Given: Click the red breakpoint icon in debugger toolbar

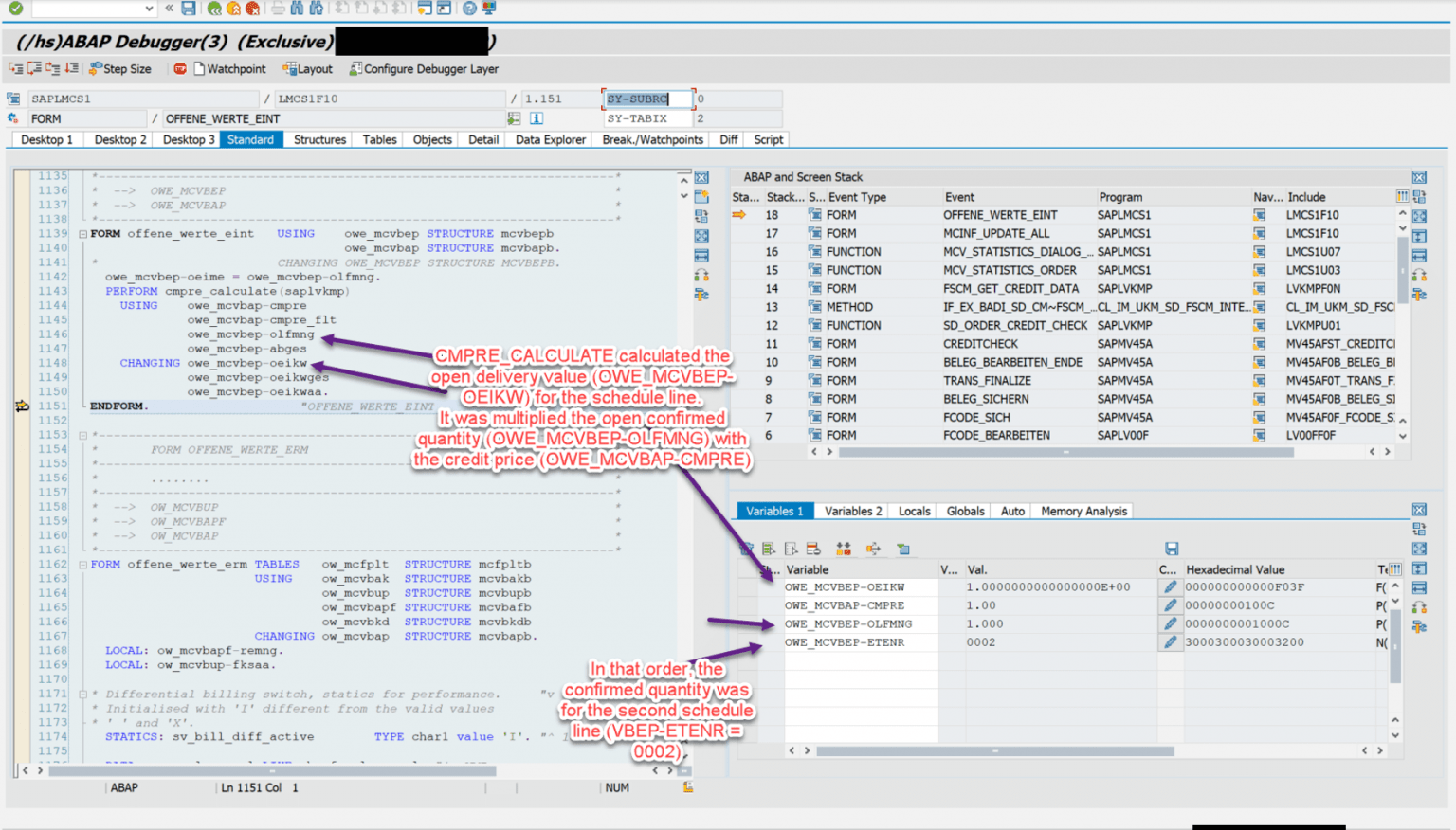Looking at the screenshot, I should click(179, 68).
